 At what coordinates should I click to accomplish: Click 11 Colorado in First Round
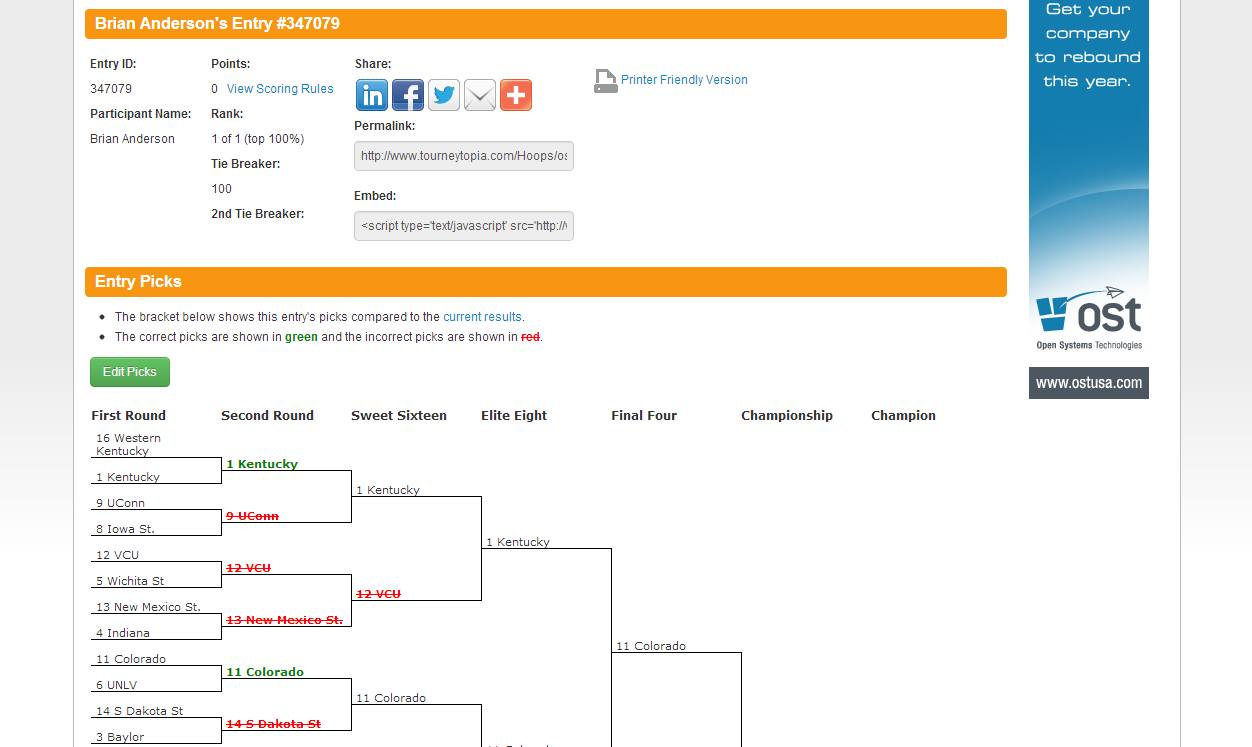[131, 659]
